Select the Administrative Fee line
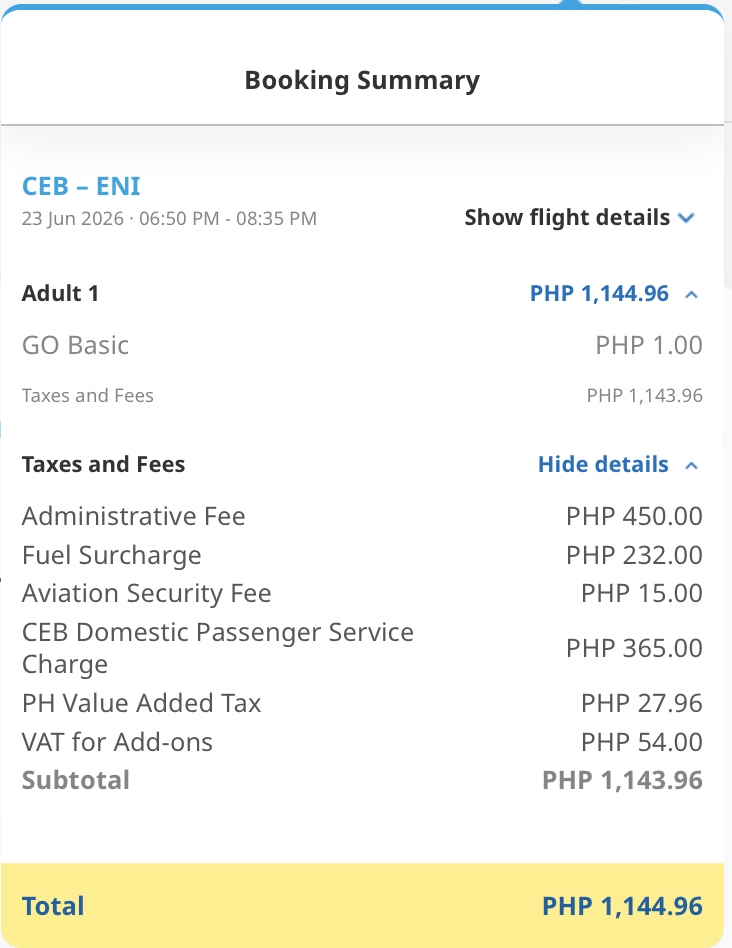The width and height of the screenshot is (732, 948). [362, 516]
